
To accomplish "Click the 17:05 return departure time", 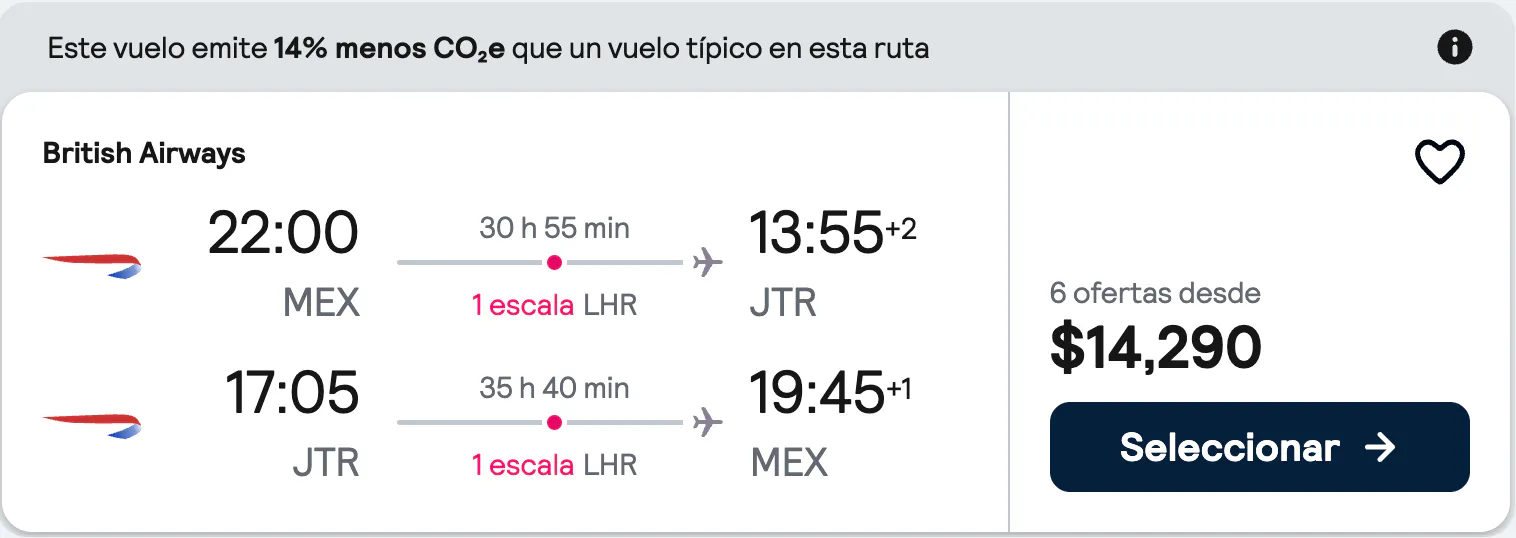I will pyautogui.click(x=291, y=392).
